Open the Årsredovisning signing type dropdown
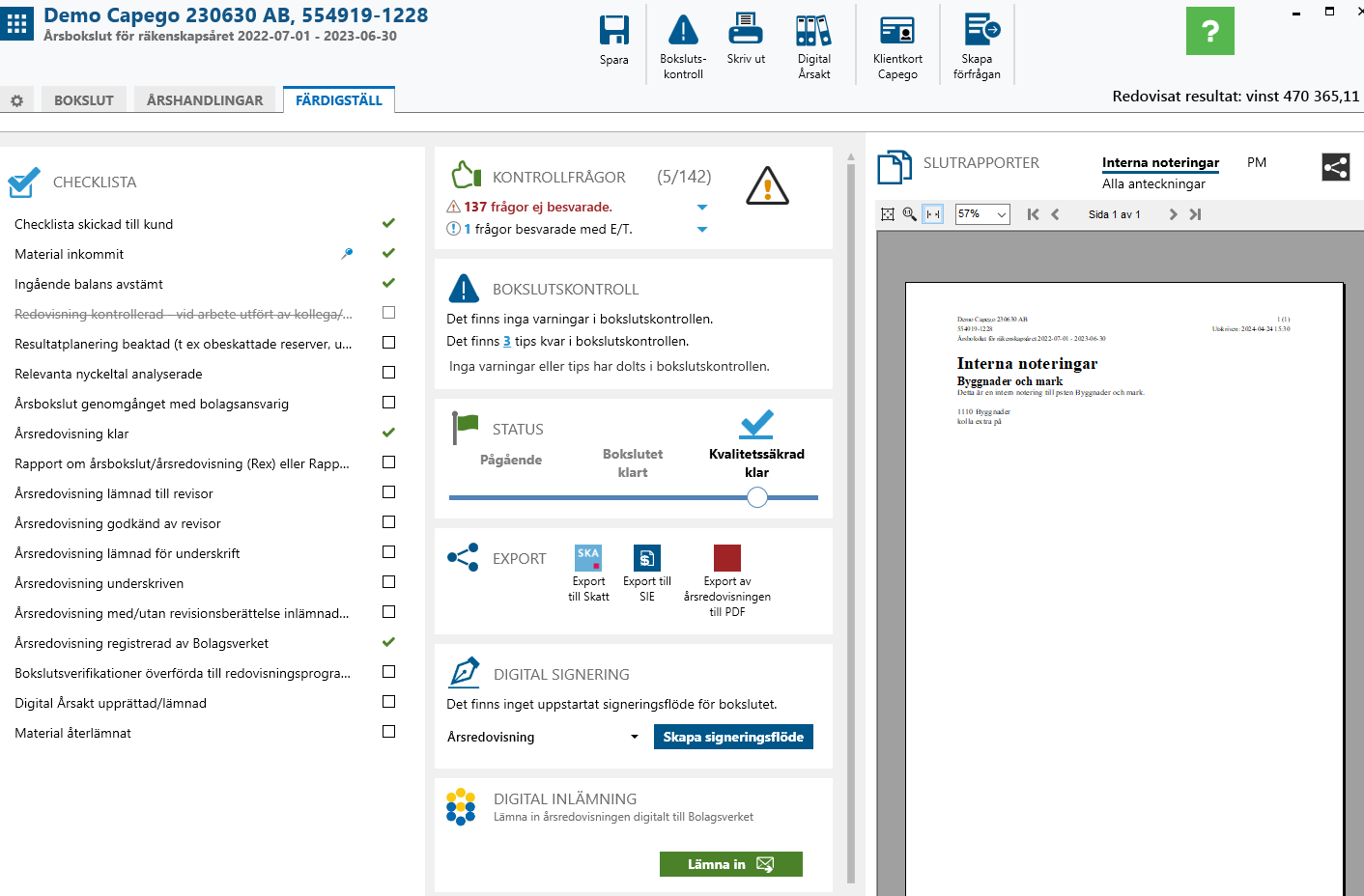 pyautogui.click(x=543, y=737)
